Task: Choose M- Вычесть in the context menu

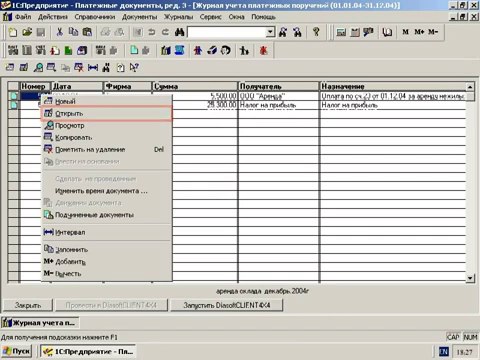Action: pos(107,274)
